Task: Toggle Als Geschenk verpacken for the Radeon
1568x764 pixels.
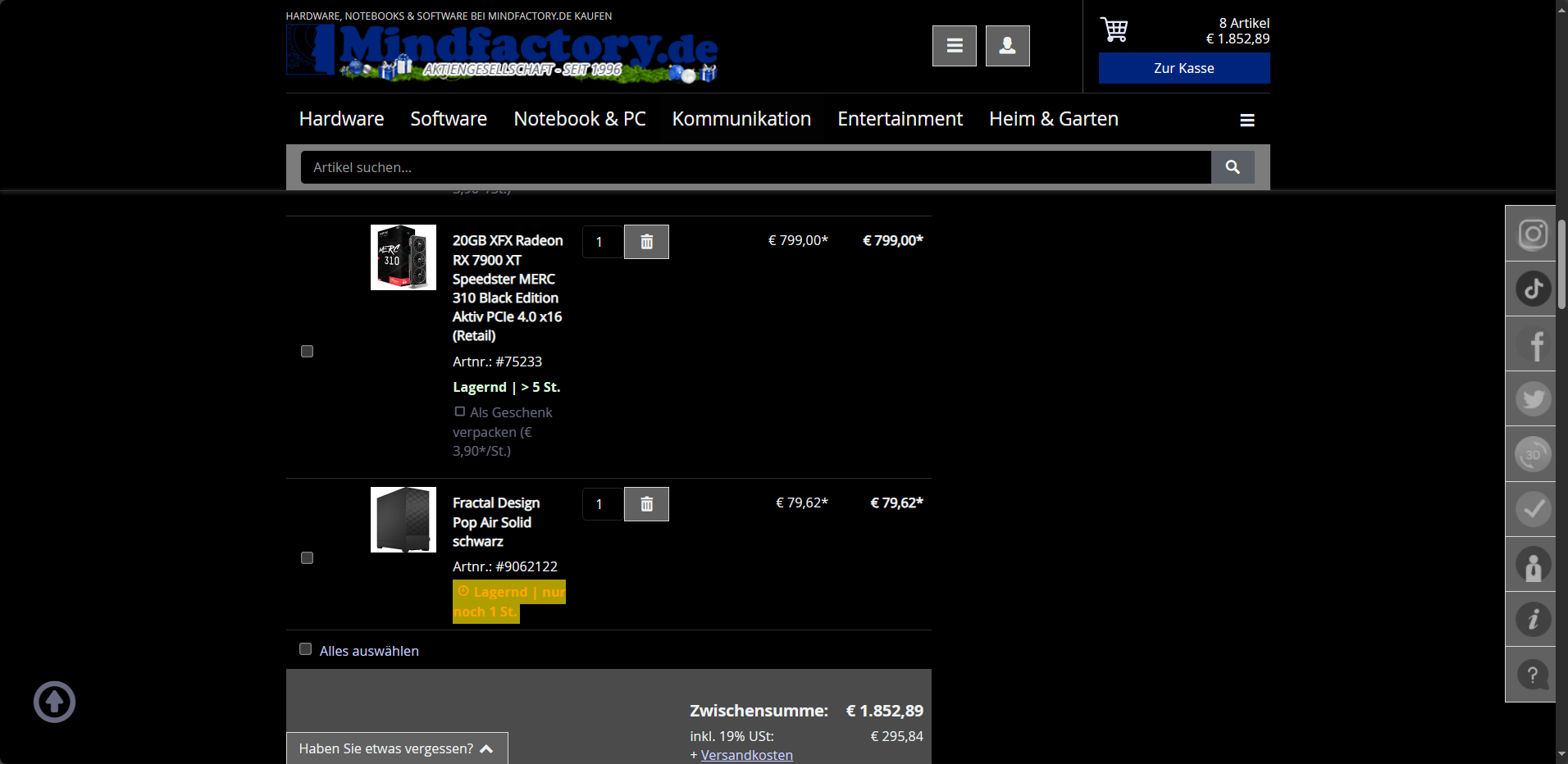Action: [460, 412]
